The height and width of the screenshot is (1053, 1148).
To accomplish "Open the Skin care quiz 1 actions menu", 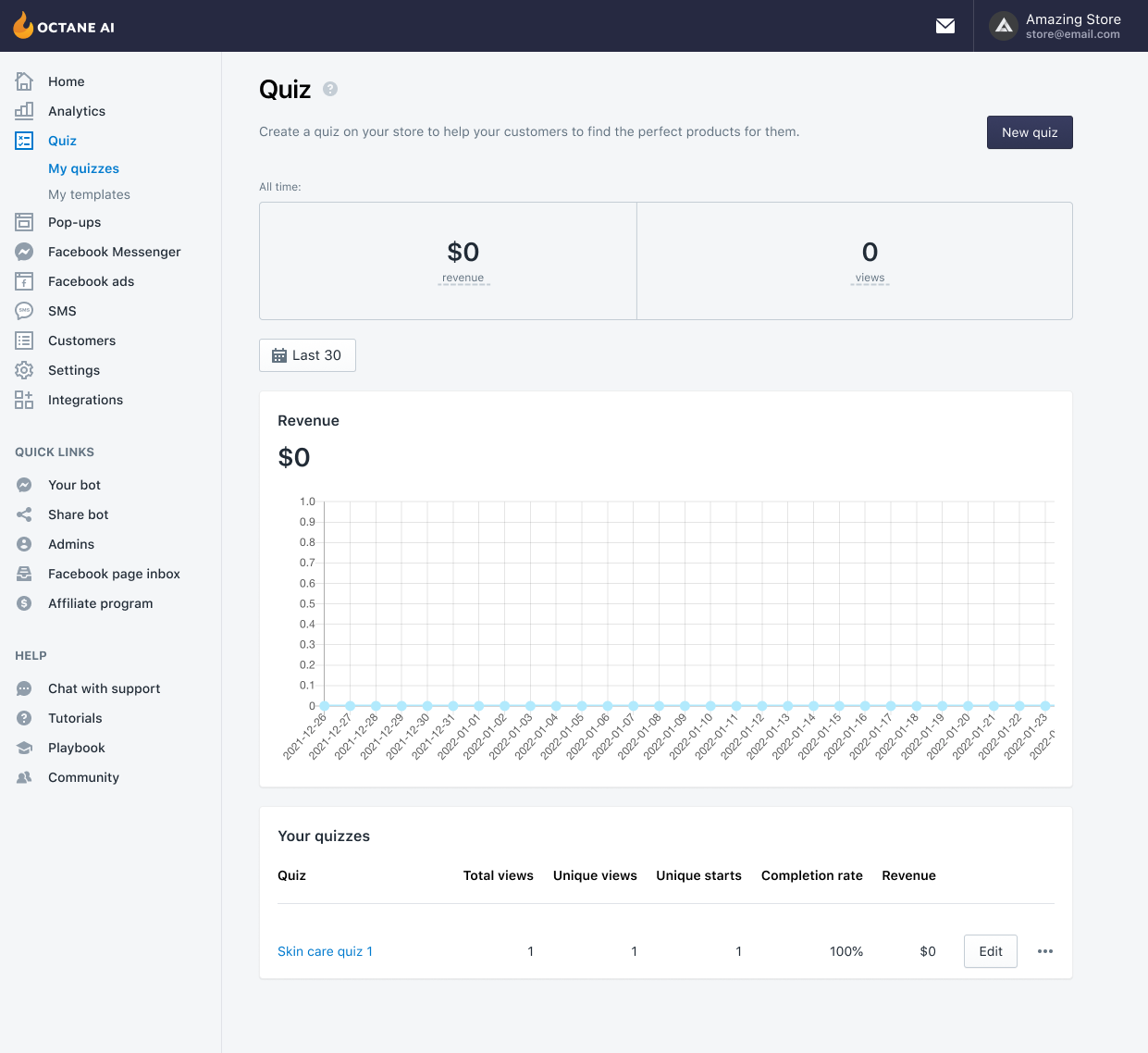I will point(1044,951).
